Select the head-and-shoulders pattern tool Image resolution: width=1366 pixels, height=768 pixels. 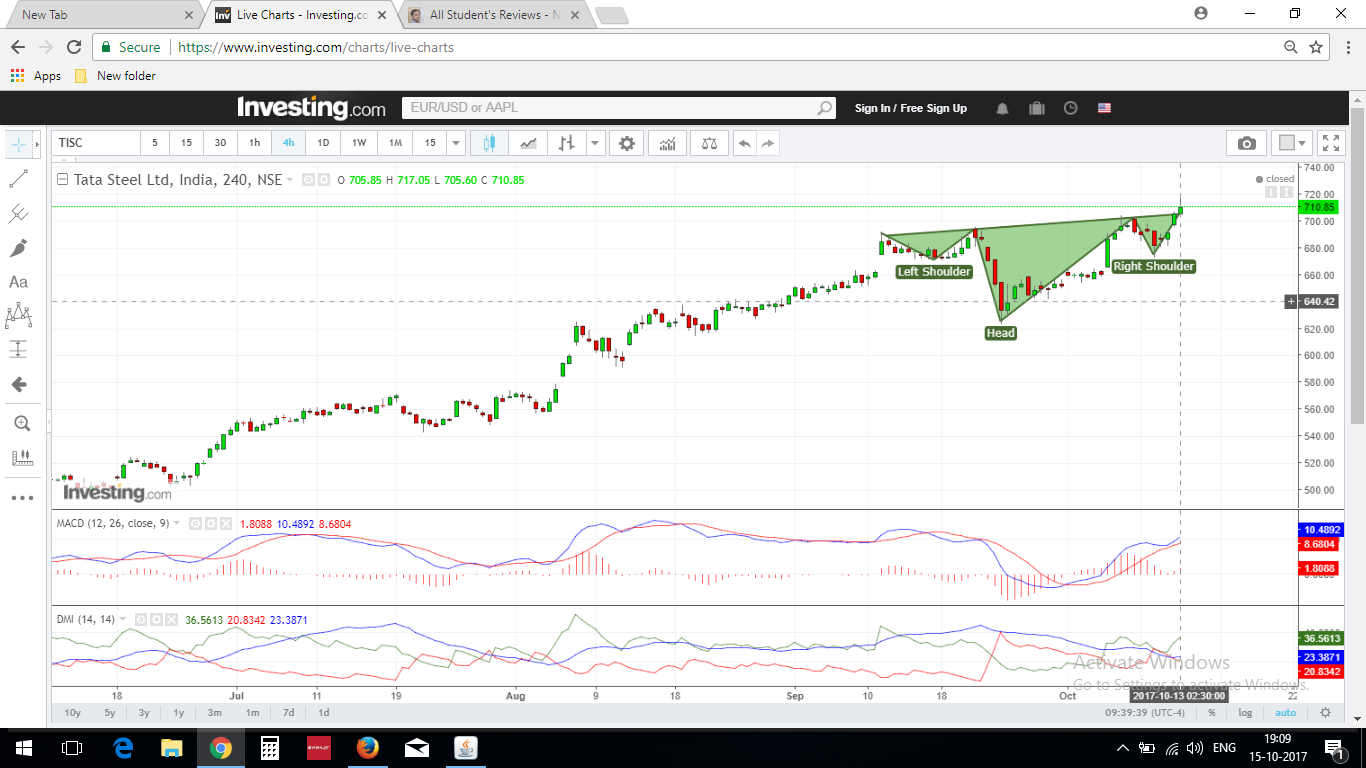[19, 316]
